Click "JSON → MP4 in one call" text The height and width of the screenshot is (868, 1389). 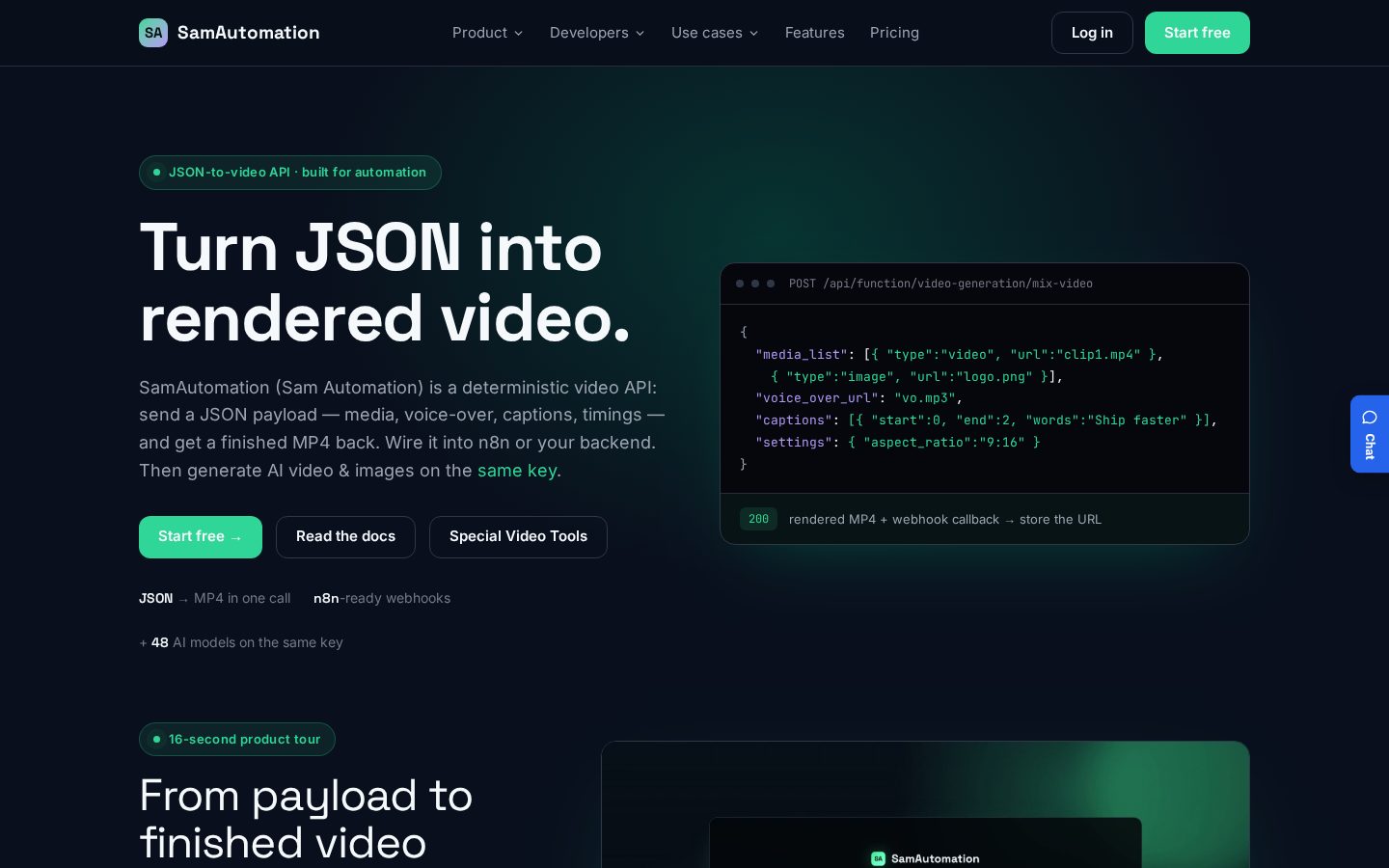pos(214,598)
